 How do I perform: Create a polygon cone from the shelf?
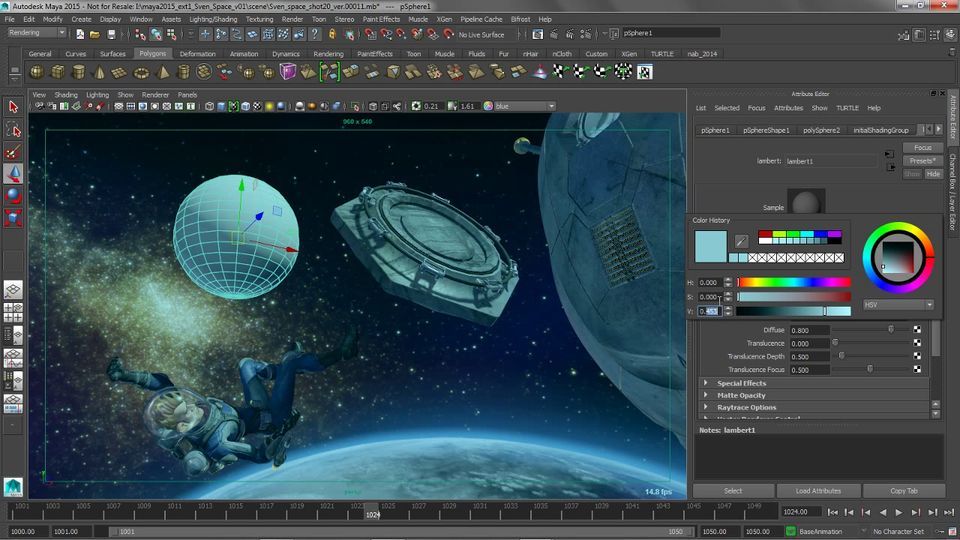click(99, 72)
